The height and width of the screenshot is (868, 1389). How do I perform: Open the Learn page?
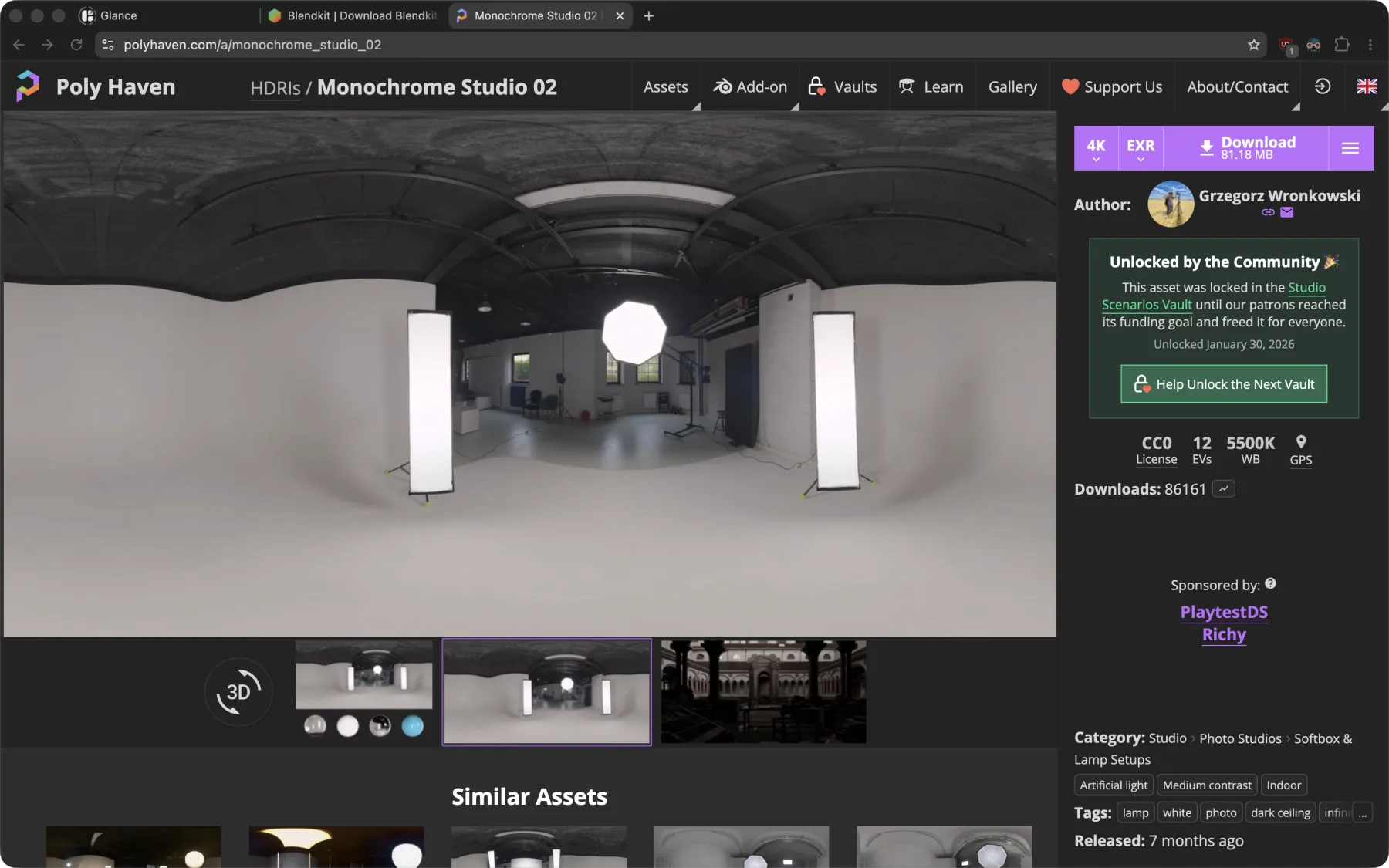pyautogui.click(x=931, y=86)
